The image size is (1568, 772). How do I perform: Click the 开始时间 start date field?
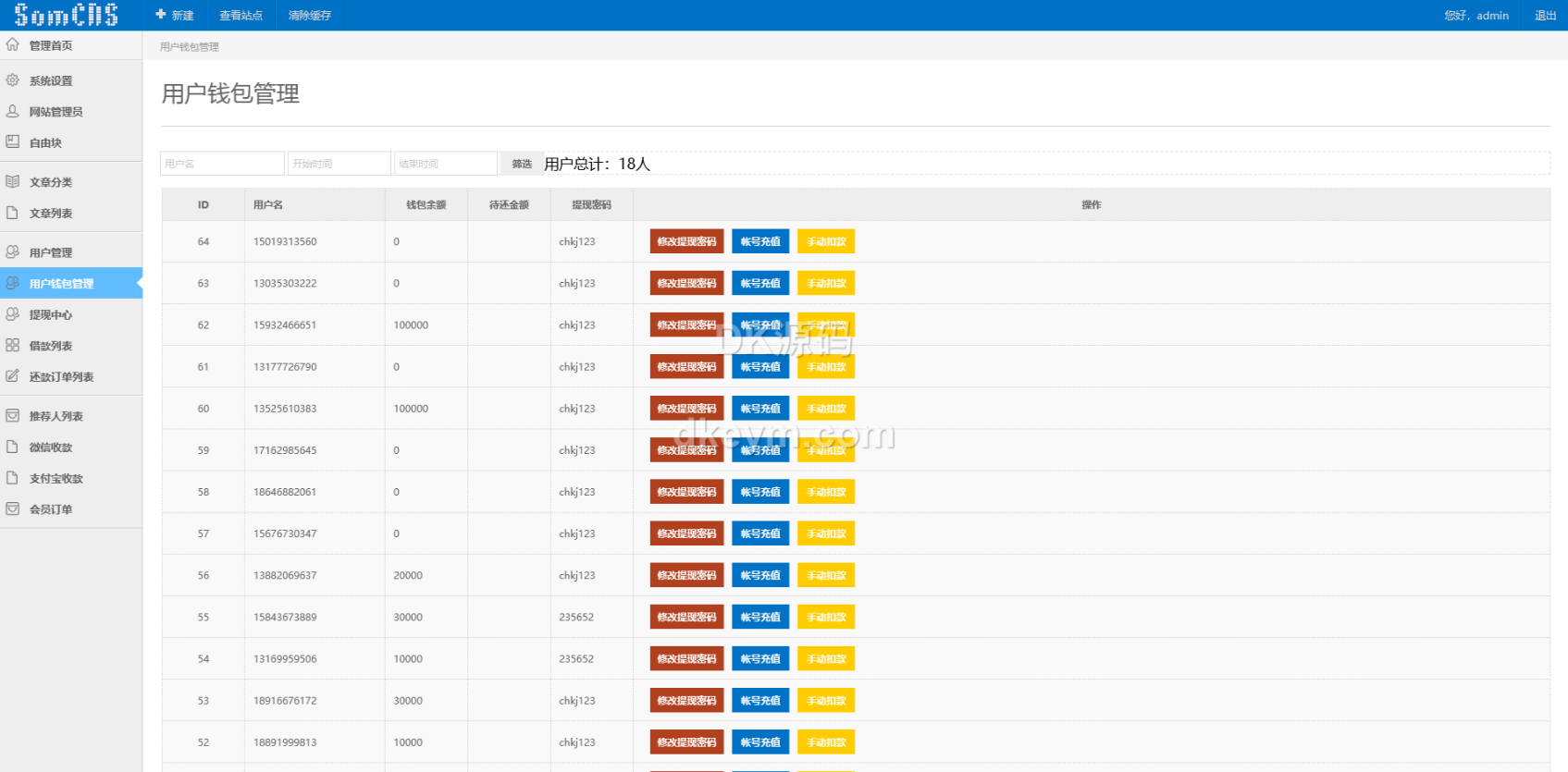[339, 164]
